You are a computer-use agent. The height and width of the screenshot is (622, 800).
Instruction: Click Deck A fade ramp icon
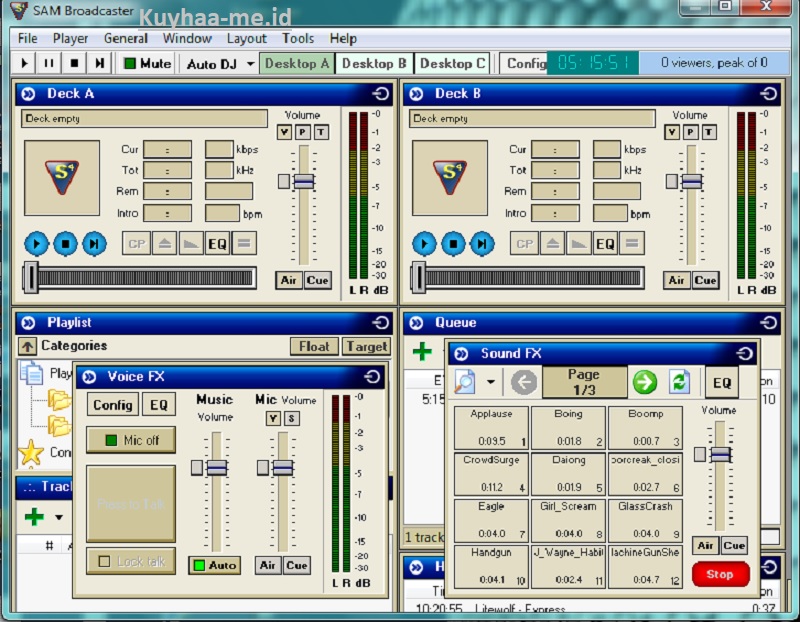pos(191,243)
